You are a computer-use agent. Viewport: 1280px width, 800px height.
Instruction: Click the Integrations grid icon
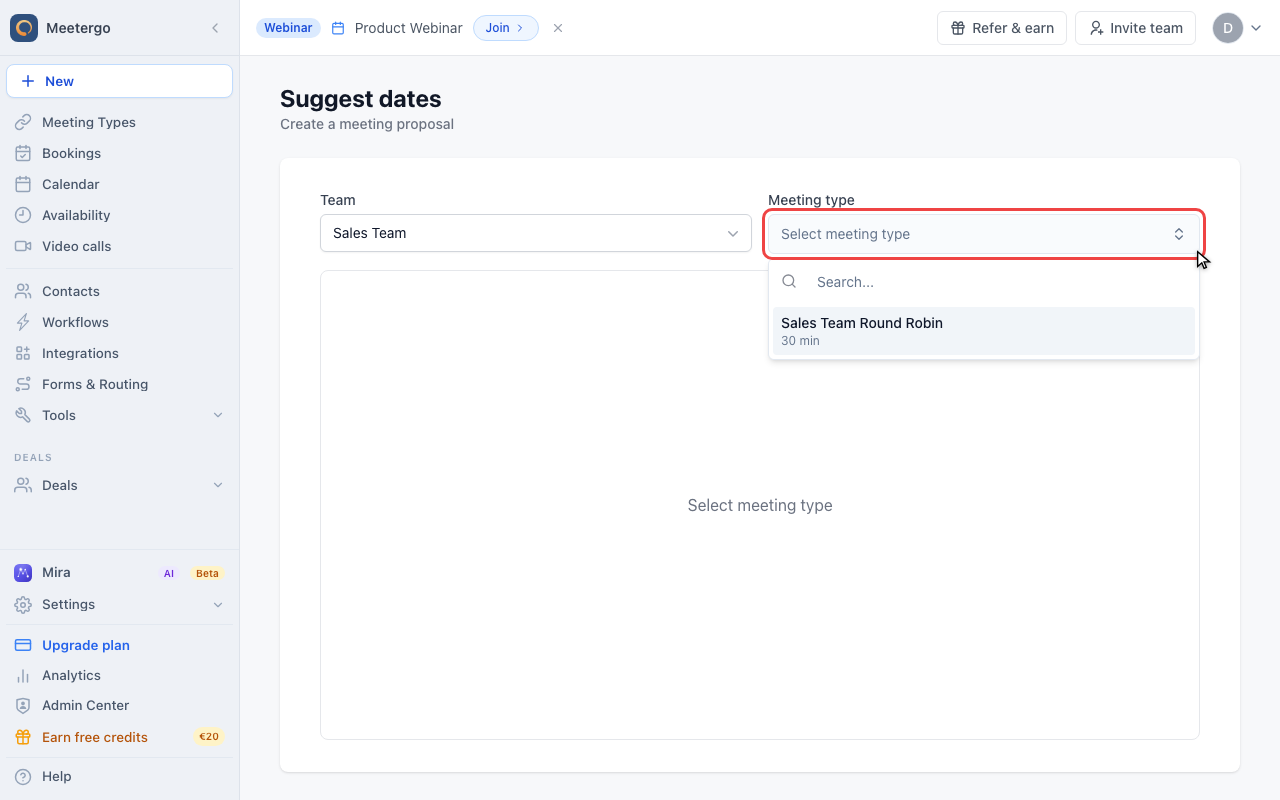click(x=23, y=353)
